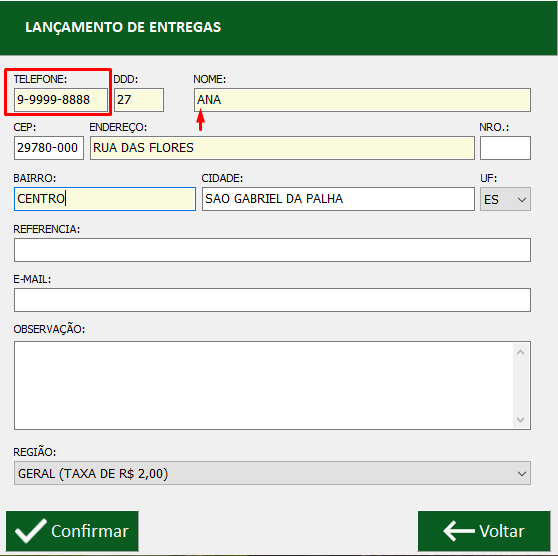Click the CEP field with 29780-000
This screenshot has height=556, width=558.
(49, 148)
